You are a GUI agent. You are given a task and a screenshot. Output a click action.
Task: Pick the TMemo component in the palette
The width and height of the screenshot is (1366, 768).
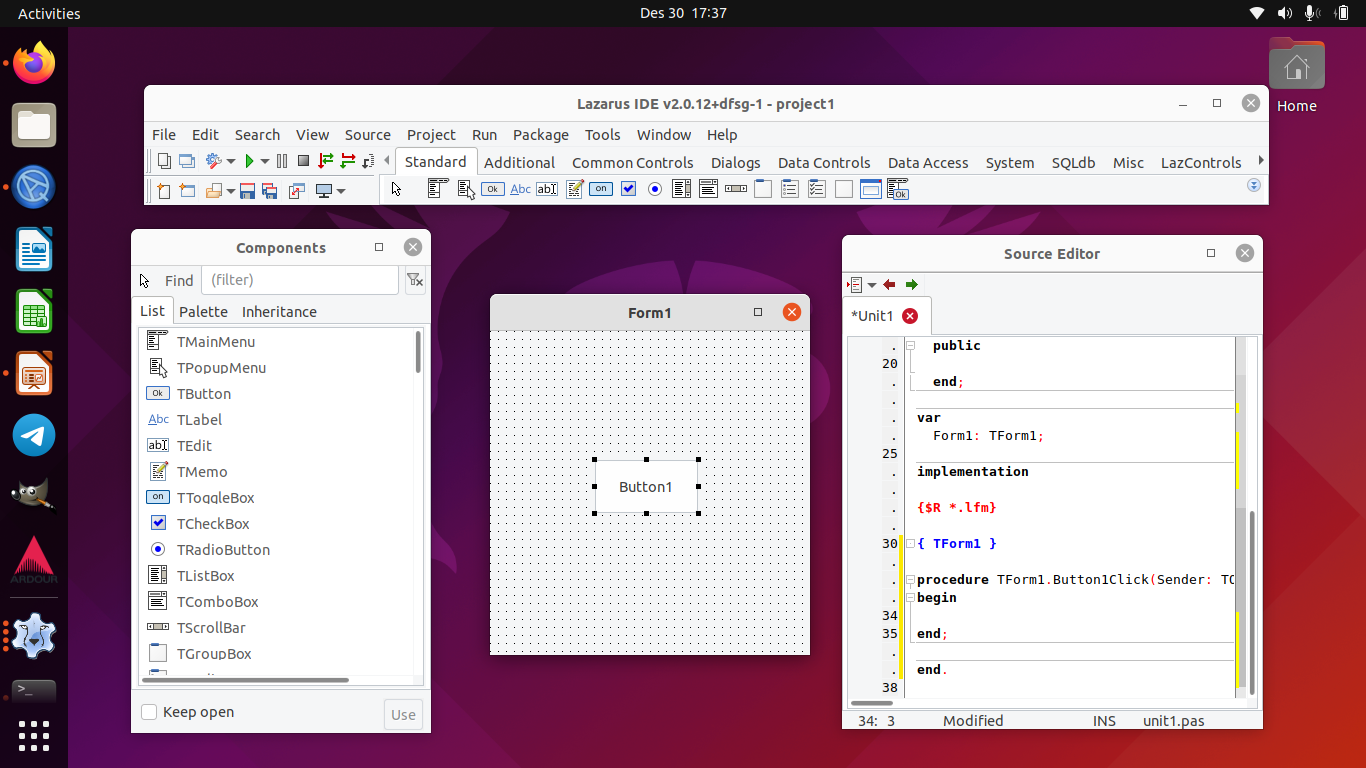pyautogui.click(x=574, y=189)
